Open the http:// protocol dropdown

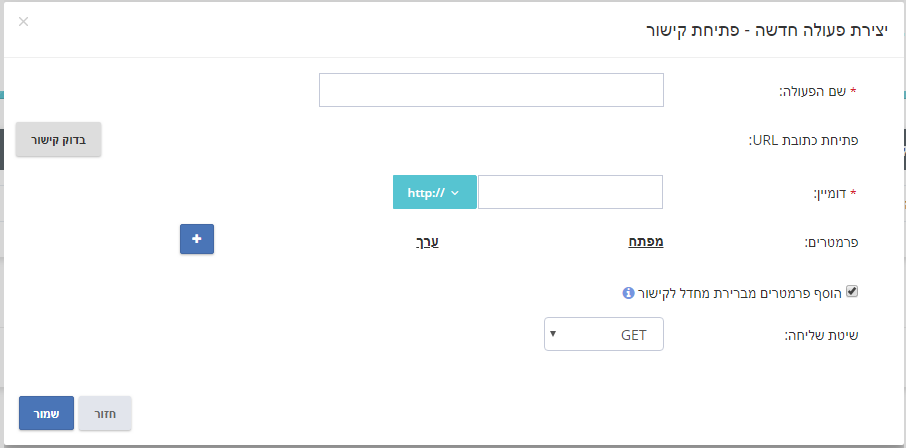(435, 192)
